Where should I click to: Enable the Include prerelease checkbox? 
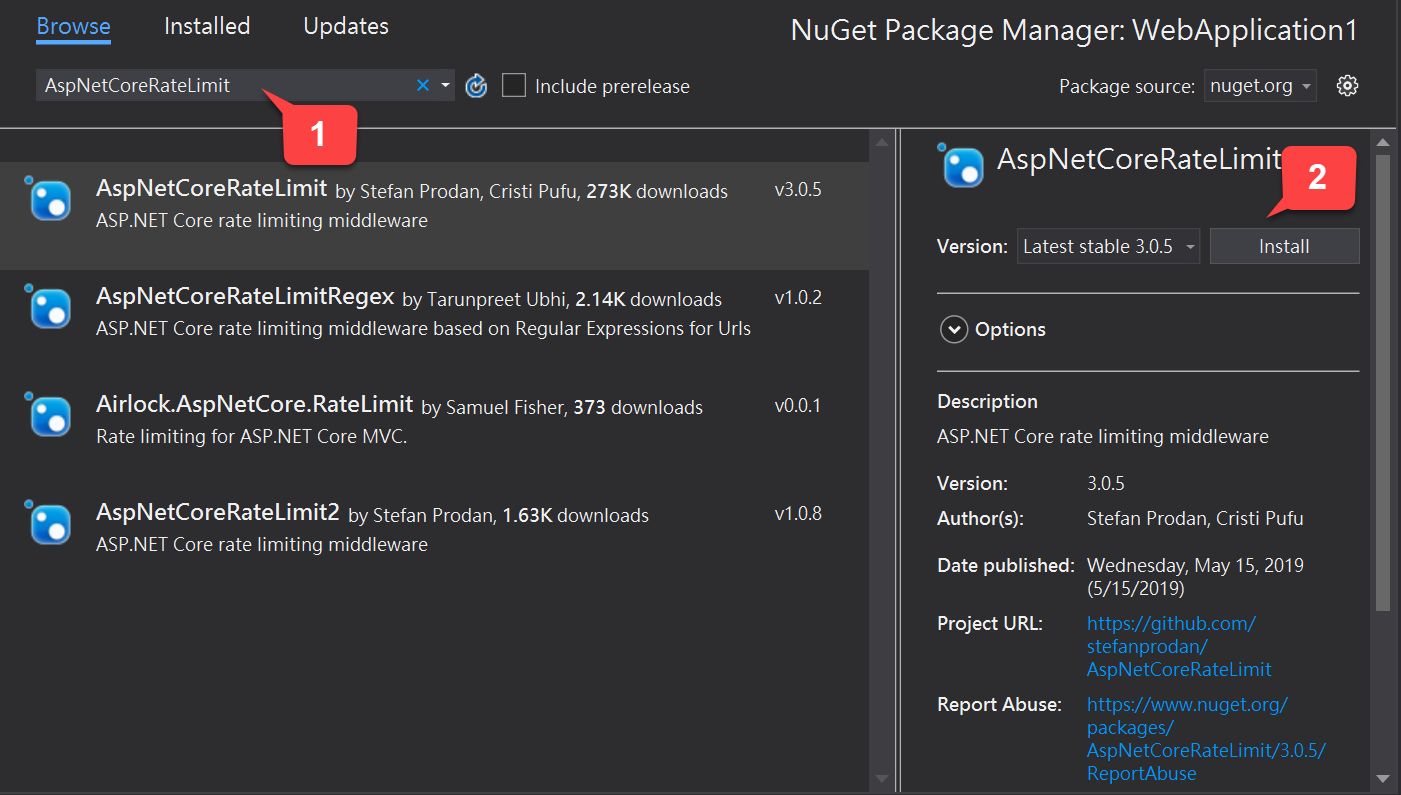pyautogui.click(x=514, y=85)
